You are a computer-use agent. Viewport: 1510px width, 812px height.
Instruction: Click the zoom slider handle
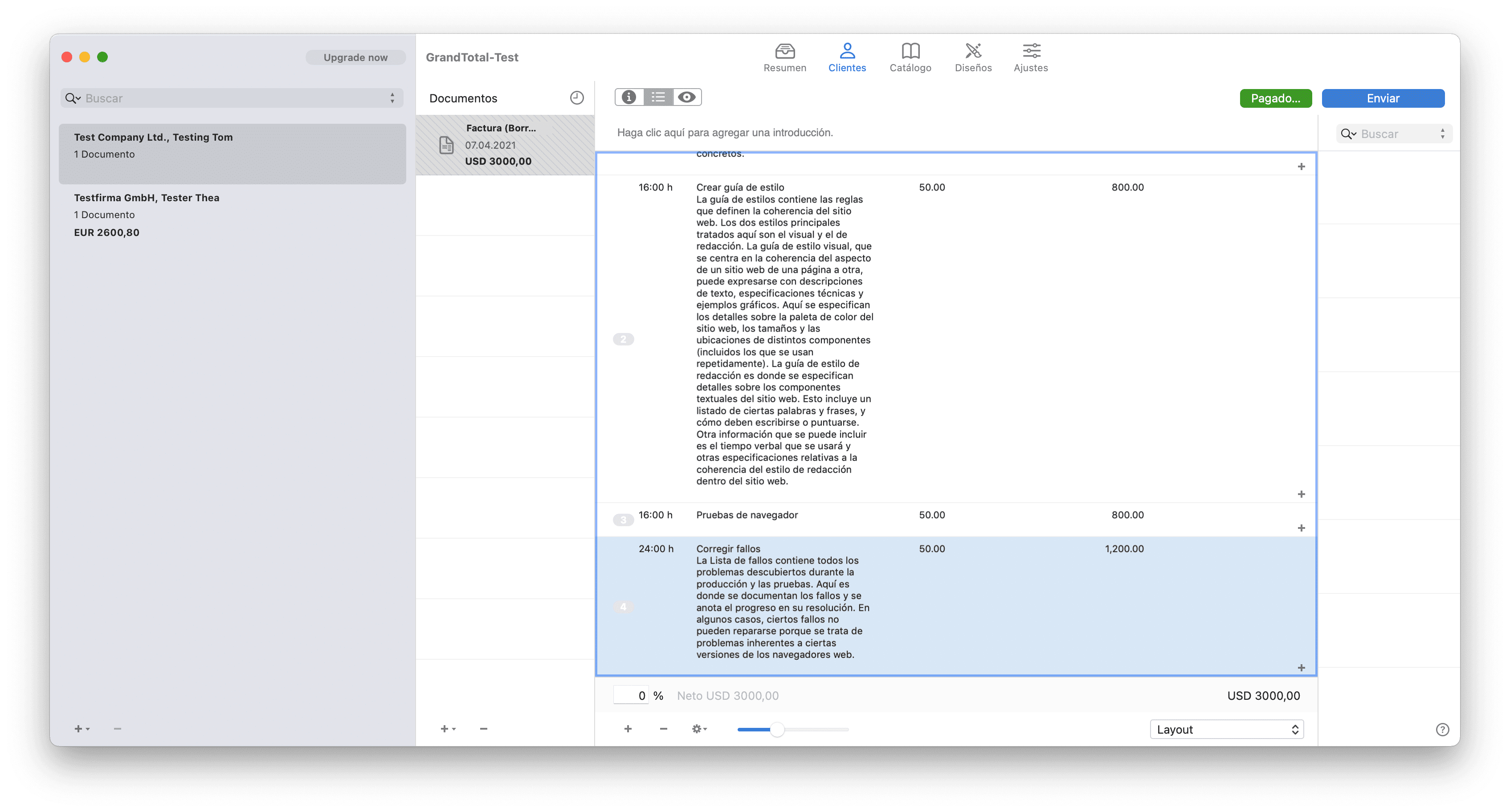click(777, 729)
